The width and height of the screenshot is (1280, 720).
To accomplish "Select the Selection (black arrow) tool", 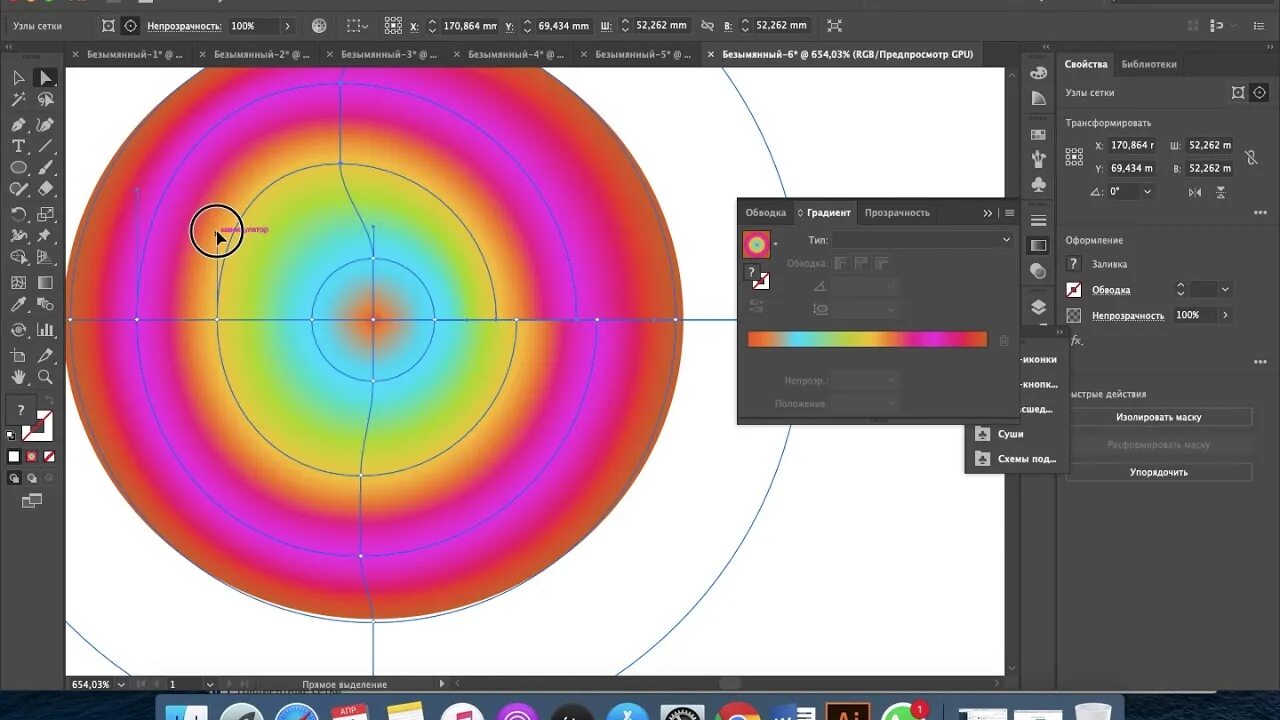I will point(18,78).
